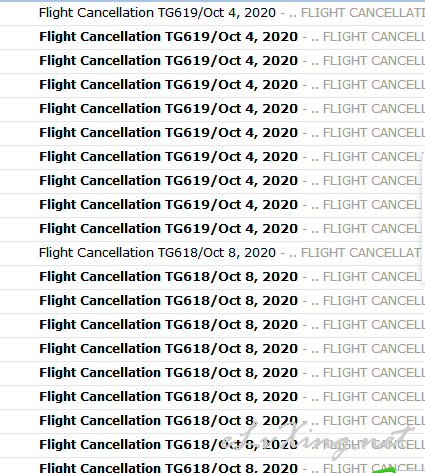Screen dimensions: 425x473
Task: Select the TG618 email under the watermark text
Action: pyautogui.click(x=212, y=445)
